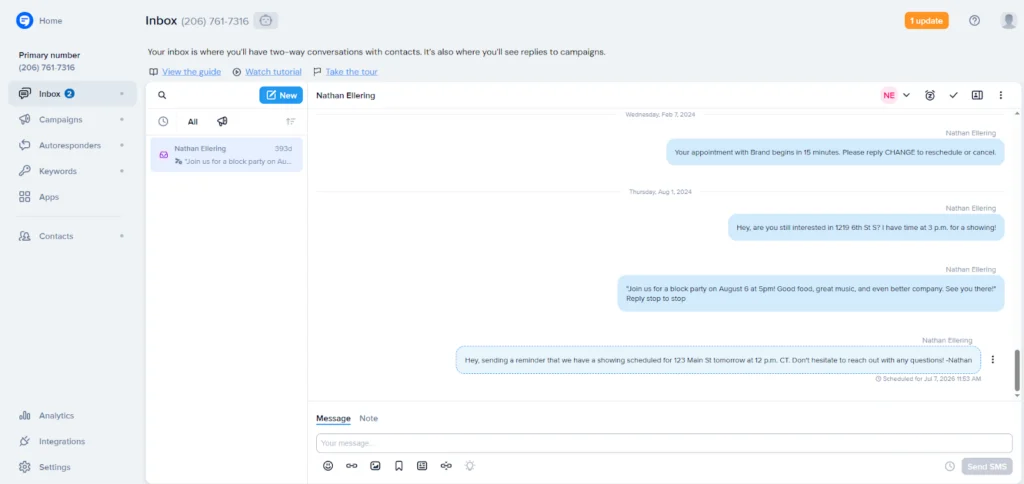Open saved templates bookmark icon
The image size is (1024, 484).
coord(398,466)
